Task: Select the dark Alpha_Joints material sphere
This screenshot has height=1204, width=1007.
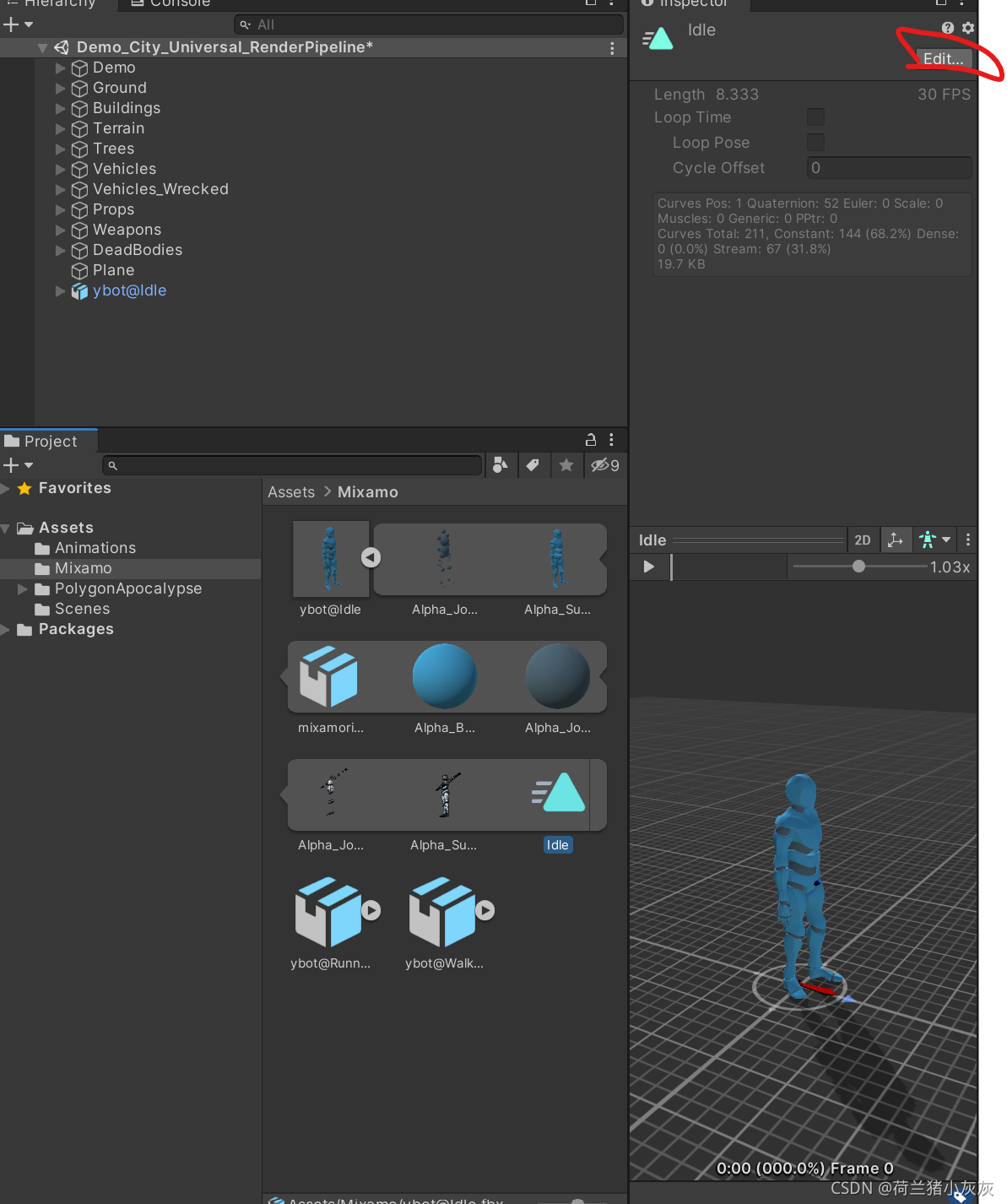Action: tap(557, 675)
